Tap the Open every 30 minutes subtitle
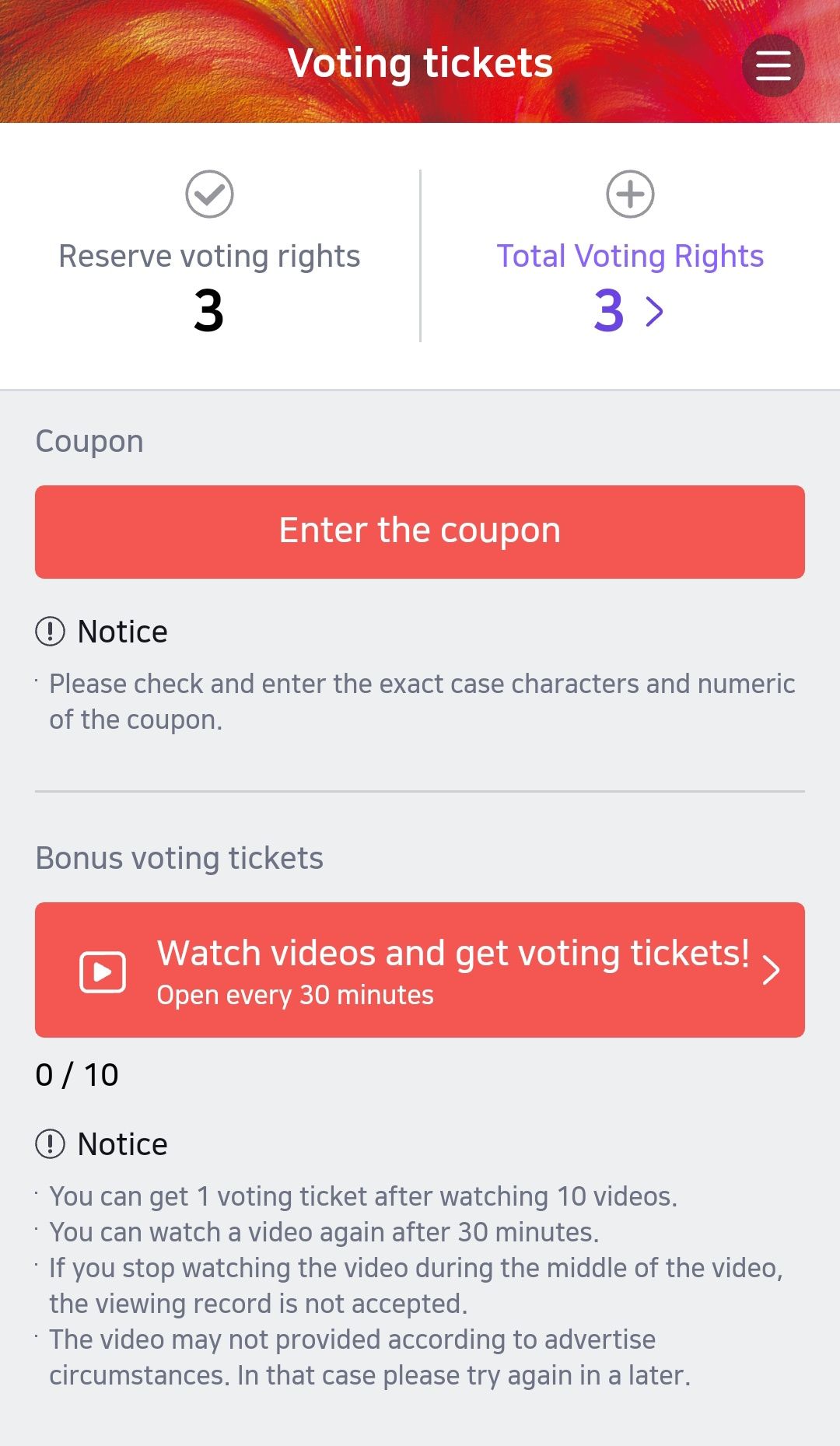Screen dimensions: 840x1446 tap(296, 996)
